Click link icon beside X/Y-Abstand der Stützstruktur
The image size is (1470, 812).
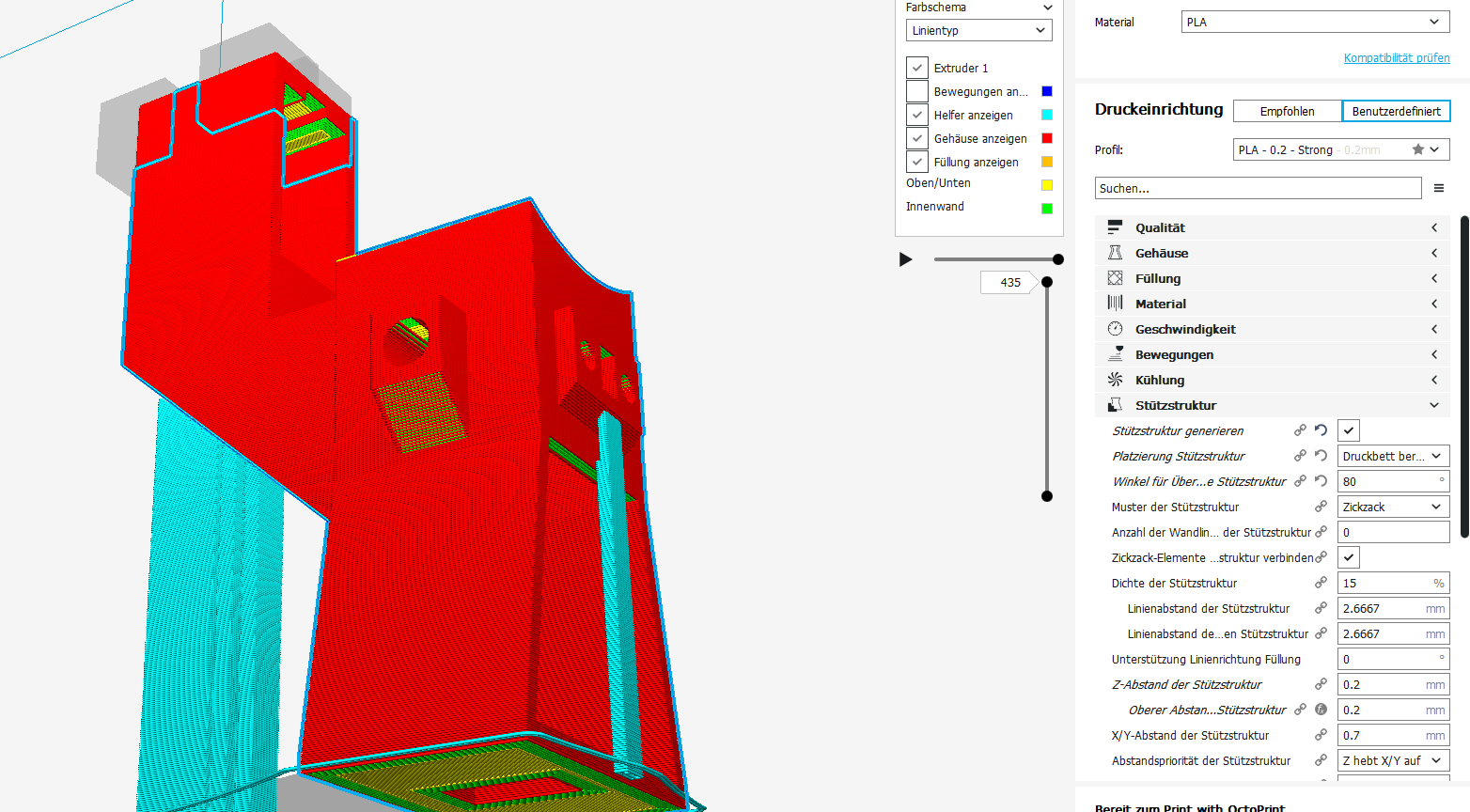(1321, 735)
